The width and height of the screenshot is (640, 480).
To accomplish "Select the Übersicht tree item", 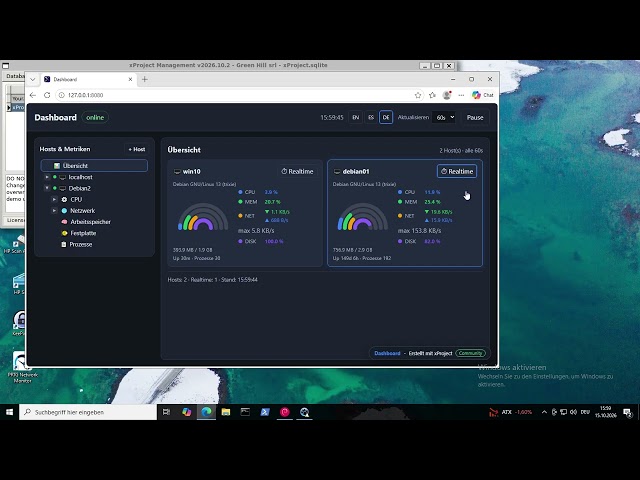I will click(94, 166).
